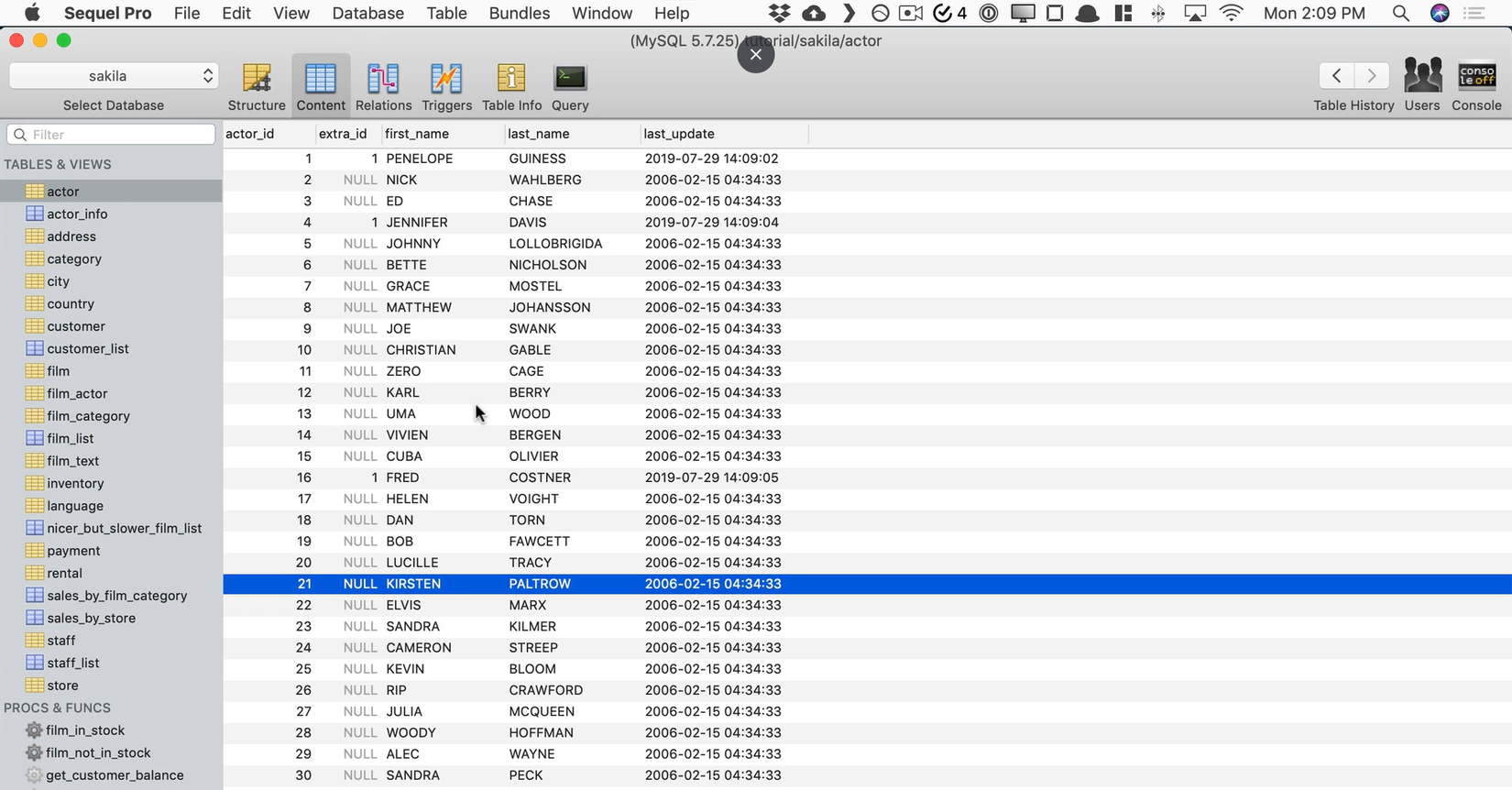Image resolution: width=1512 pixels, height=790 pixels.
Task: Select the film_in_stock procedure
Action: (x=111, y=730)
